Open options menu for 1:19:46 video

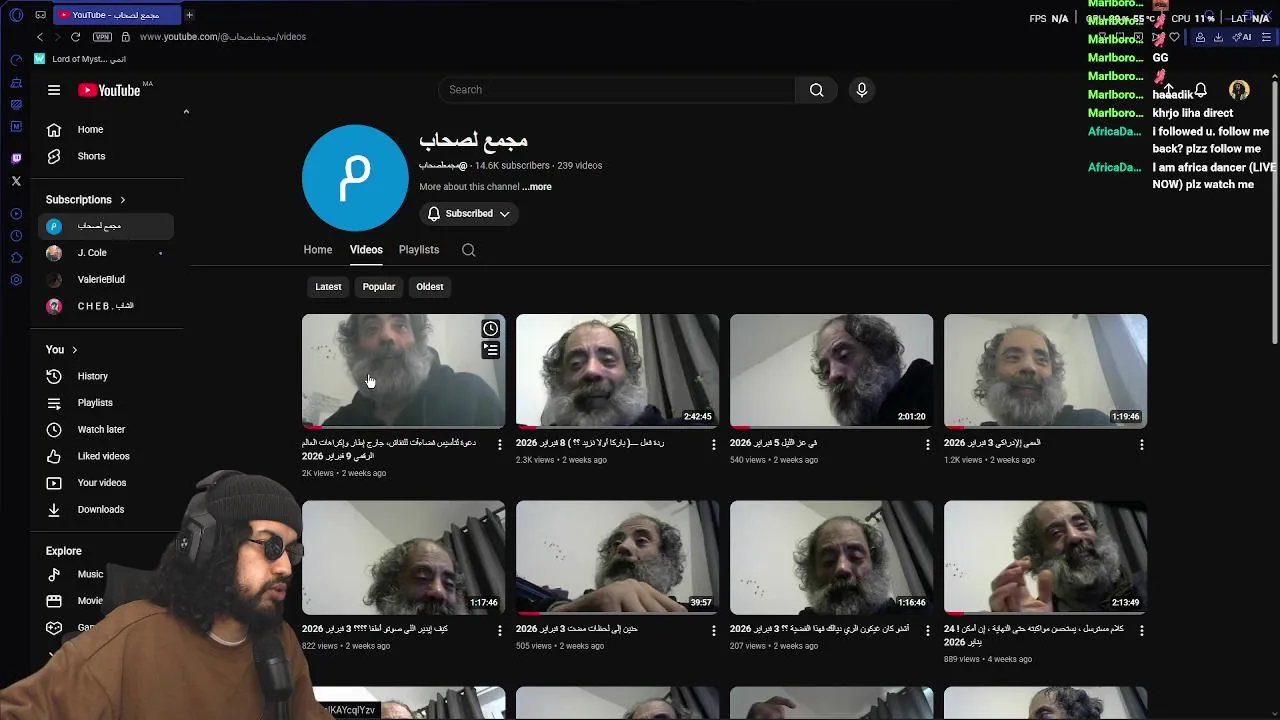[1141, 445]
